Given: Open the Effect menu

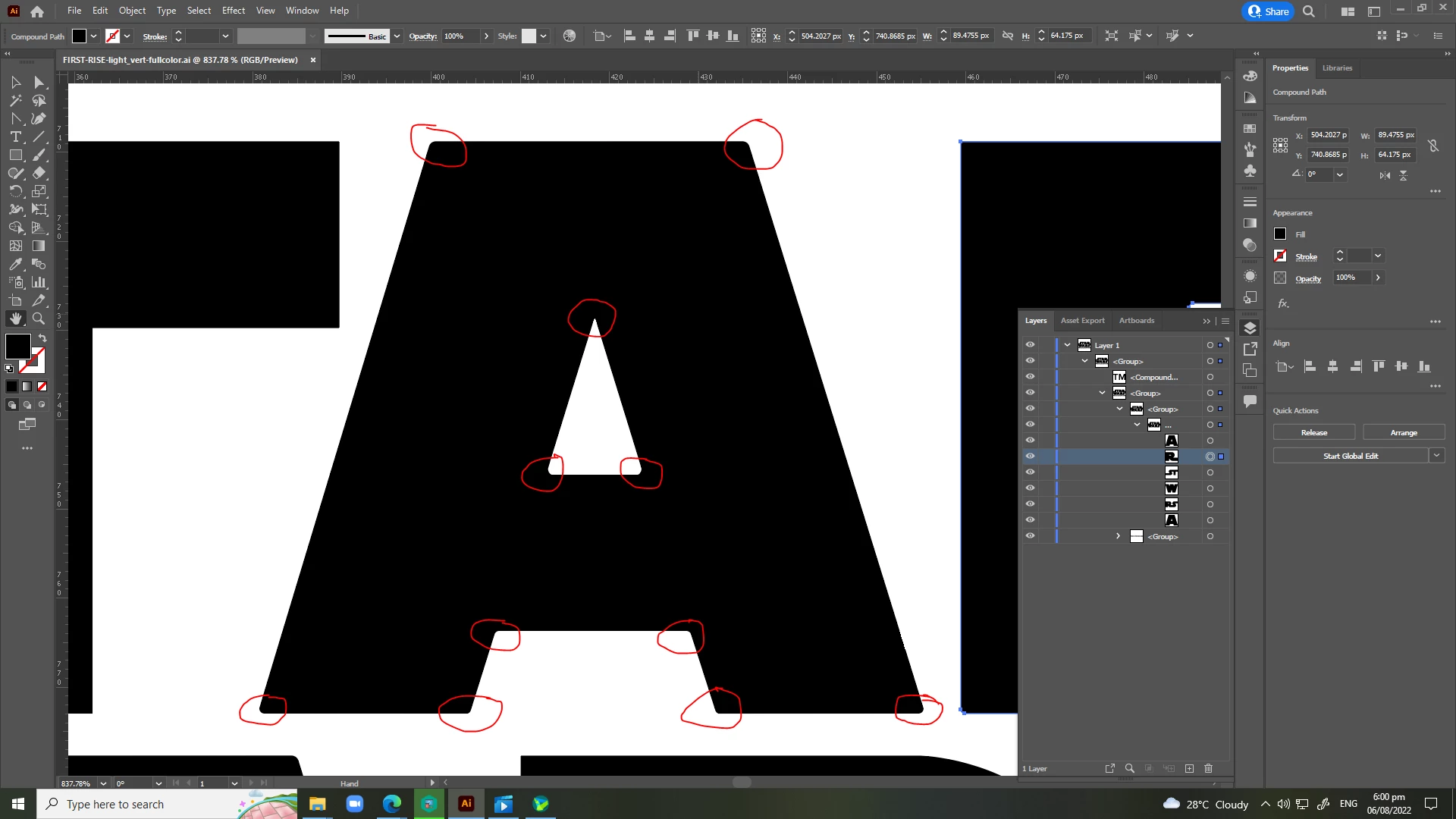Looking at the screenshot, I should (x=233, y=11).
